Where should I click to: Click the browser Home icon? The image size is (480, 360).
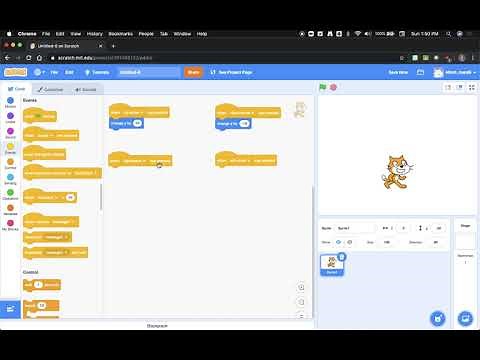pos(39,58)
